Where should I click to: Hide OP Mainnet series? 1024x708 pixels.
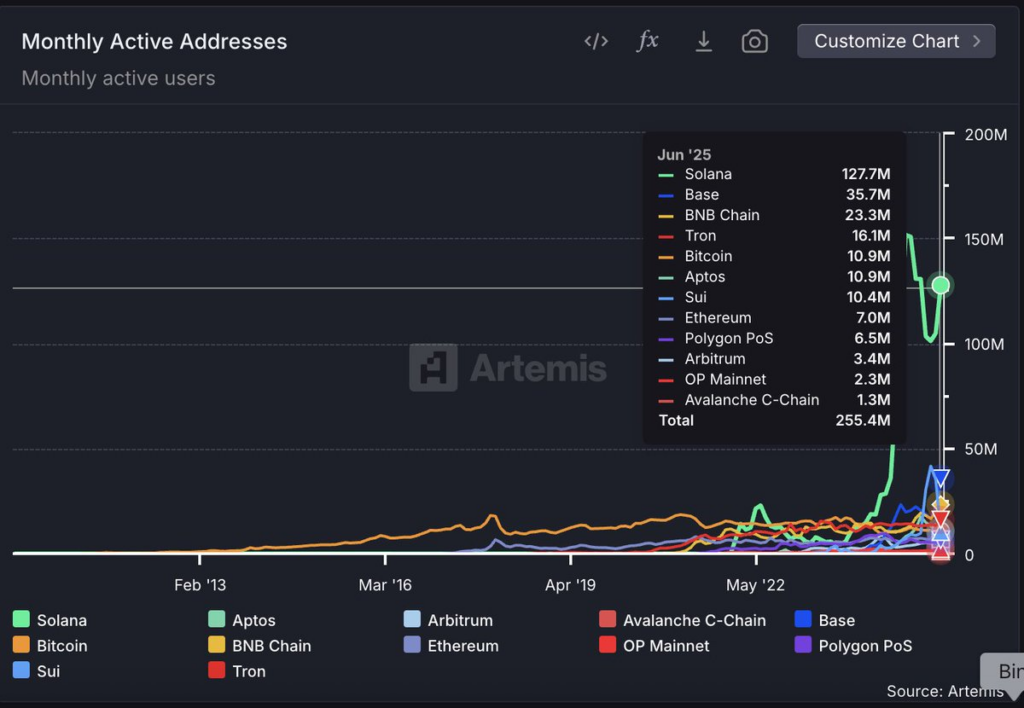tap(654, 645)
